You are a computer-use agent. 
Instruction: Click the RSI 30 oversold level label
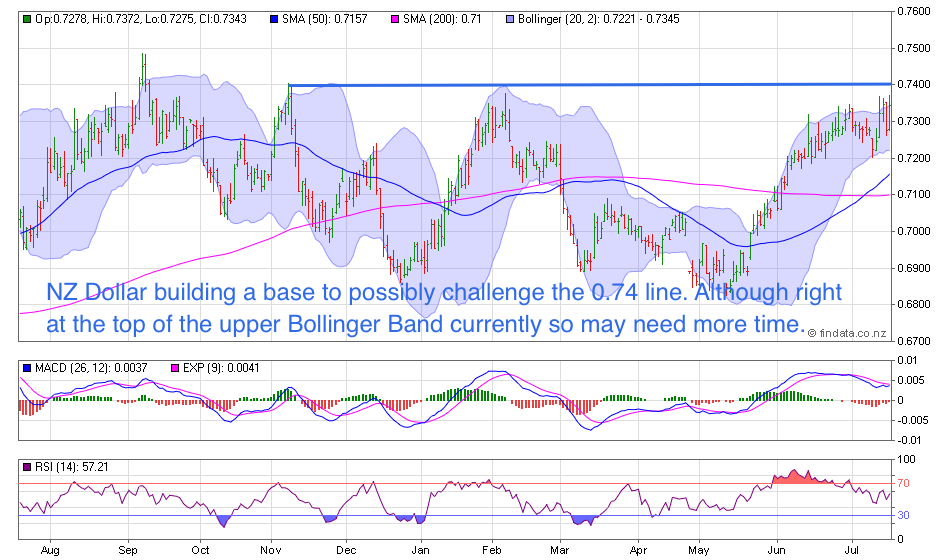pyautogui.click(x=903, y=516)
